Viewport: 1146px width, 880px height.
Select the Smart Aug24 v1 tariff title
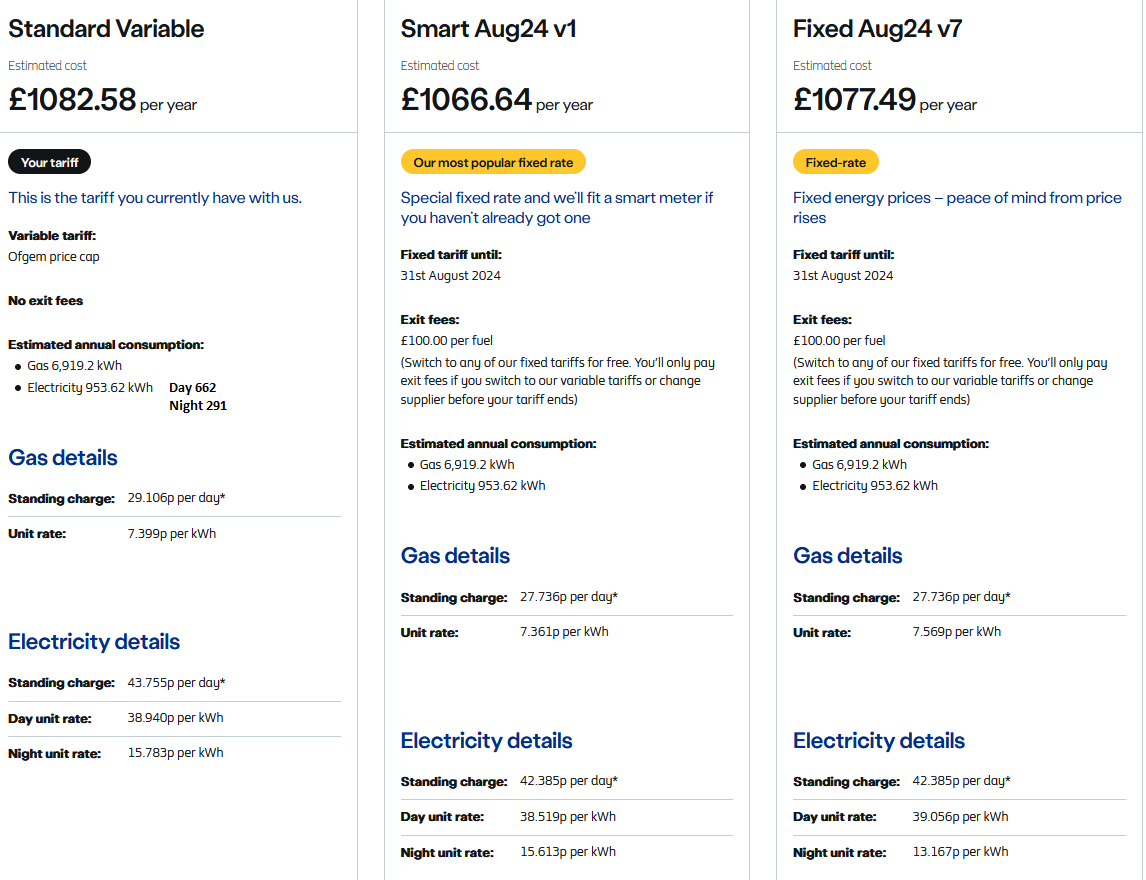point(488,29)
